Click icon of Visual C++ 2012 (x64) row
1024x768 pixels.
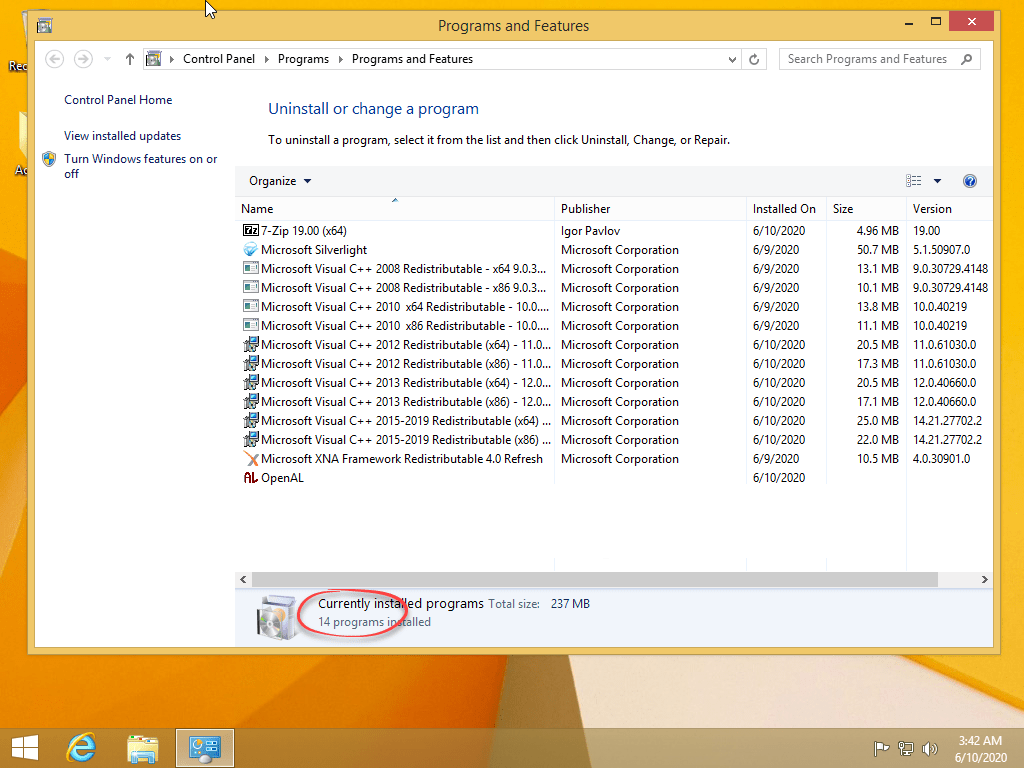point(250,344)
